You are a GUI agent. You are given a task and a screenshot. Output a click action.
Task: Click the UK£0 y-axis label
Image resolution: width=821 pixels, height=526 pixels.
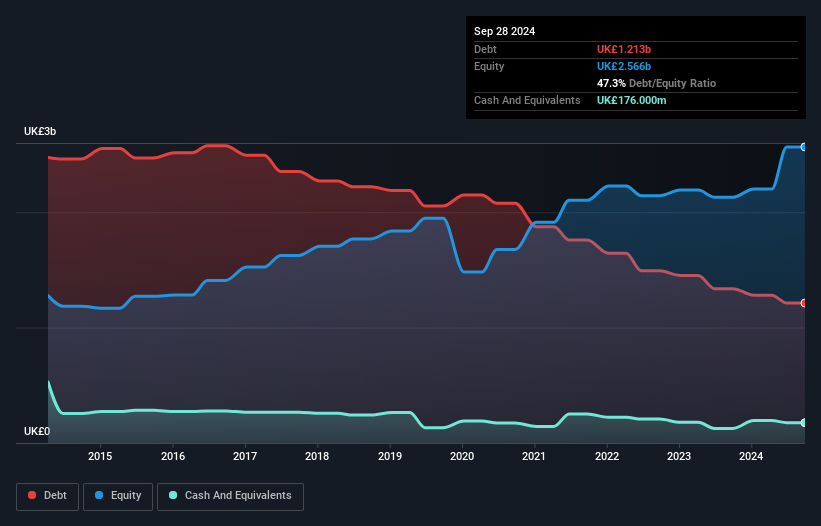click(x=37, y=431)
